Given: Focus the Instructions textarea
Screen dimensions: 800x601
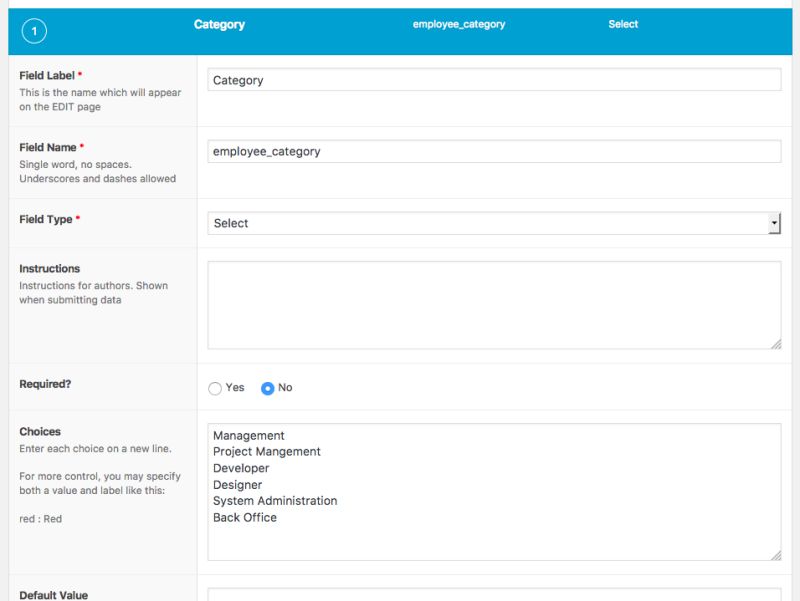Looking at the screenshot, I should point(494,300).
